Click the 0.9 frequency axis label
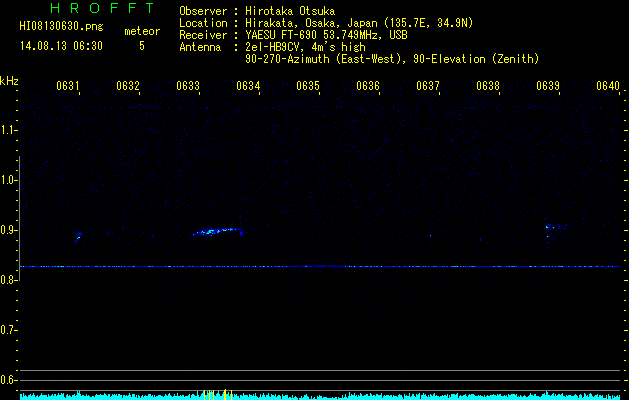 (8, 230)
